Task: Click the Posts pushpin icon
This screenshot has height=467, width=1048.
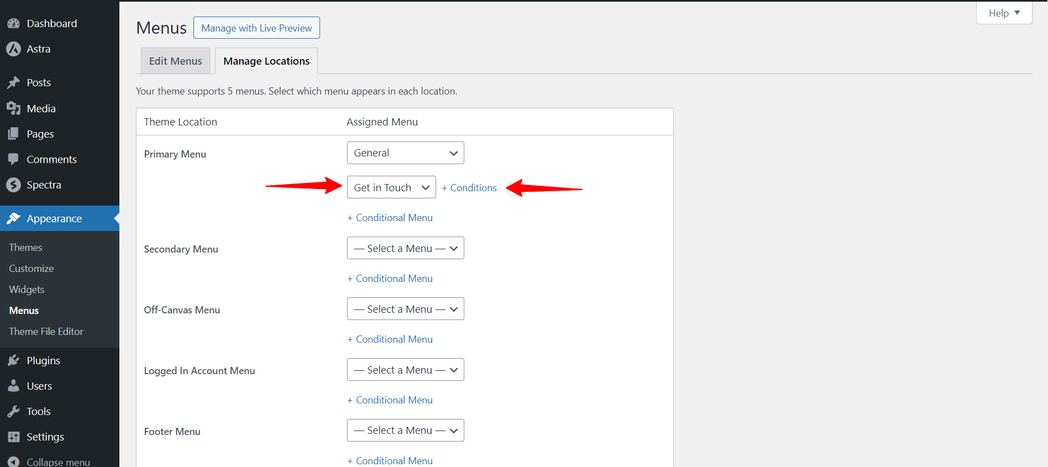Action: coord(13,83)
